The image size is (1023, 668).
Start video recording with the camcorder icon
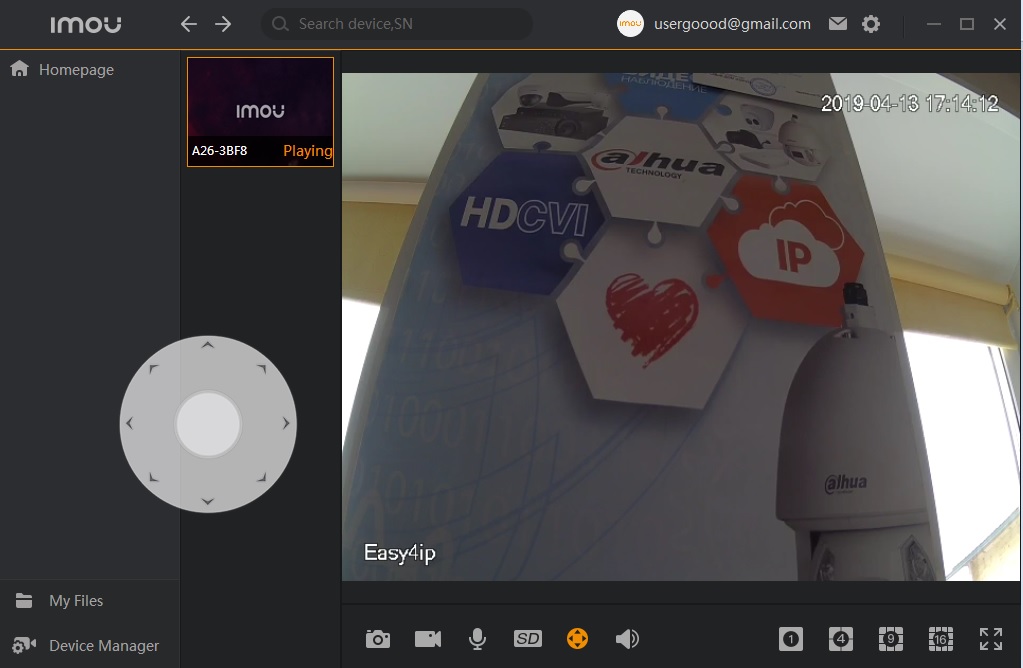428,639
